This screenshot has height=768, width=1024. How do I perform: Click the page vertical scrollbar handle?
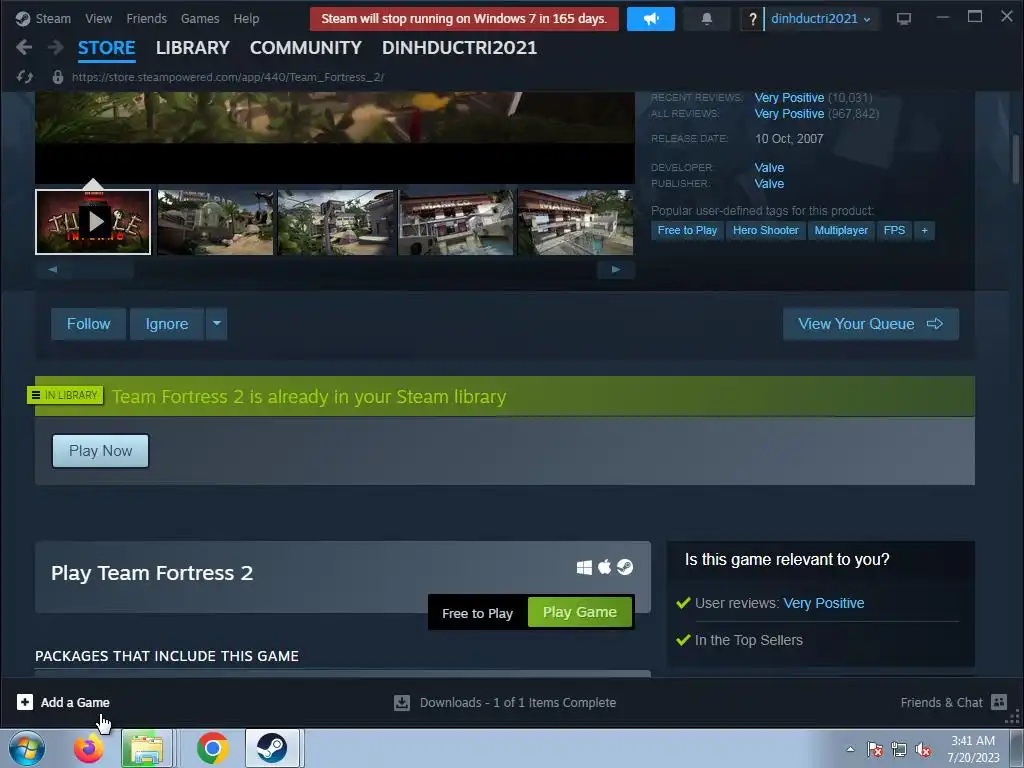tap(1016, 159)
